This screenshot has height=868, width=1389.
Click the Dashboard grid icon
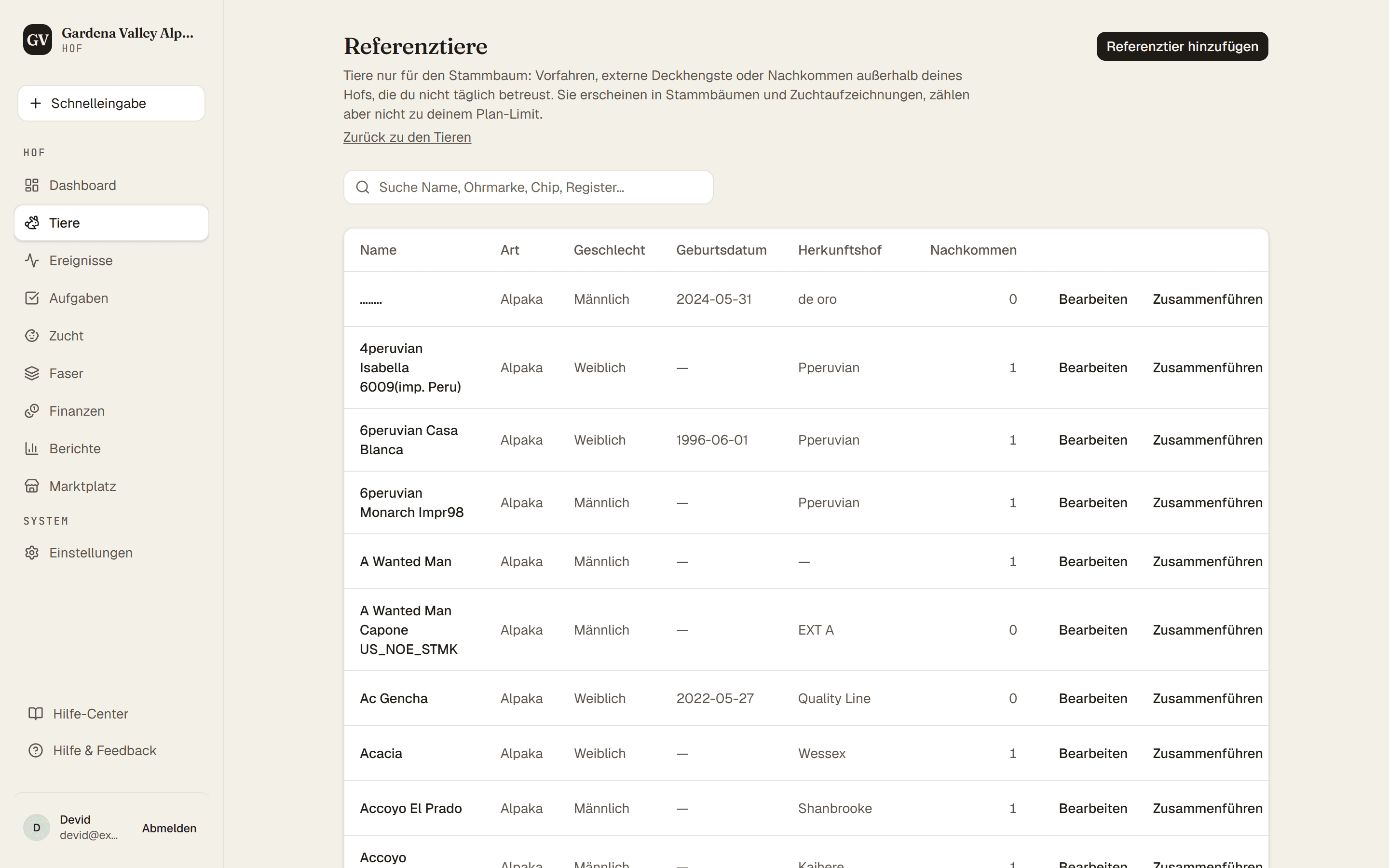tap(31, 186)
